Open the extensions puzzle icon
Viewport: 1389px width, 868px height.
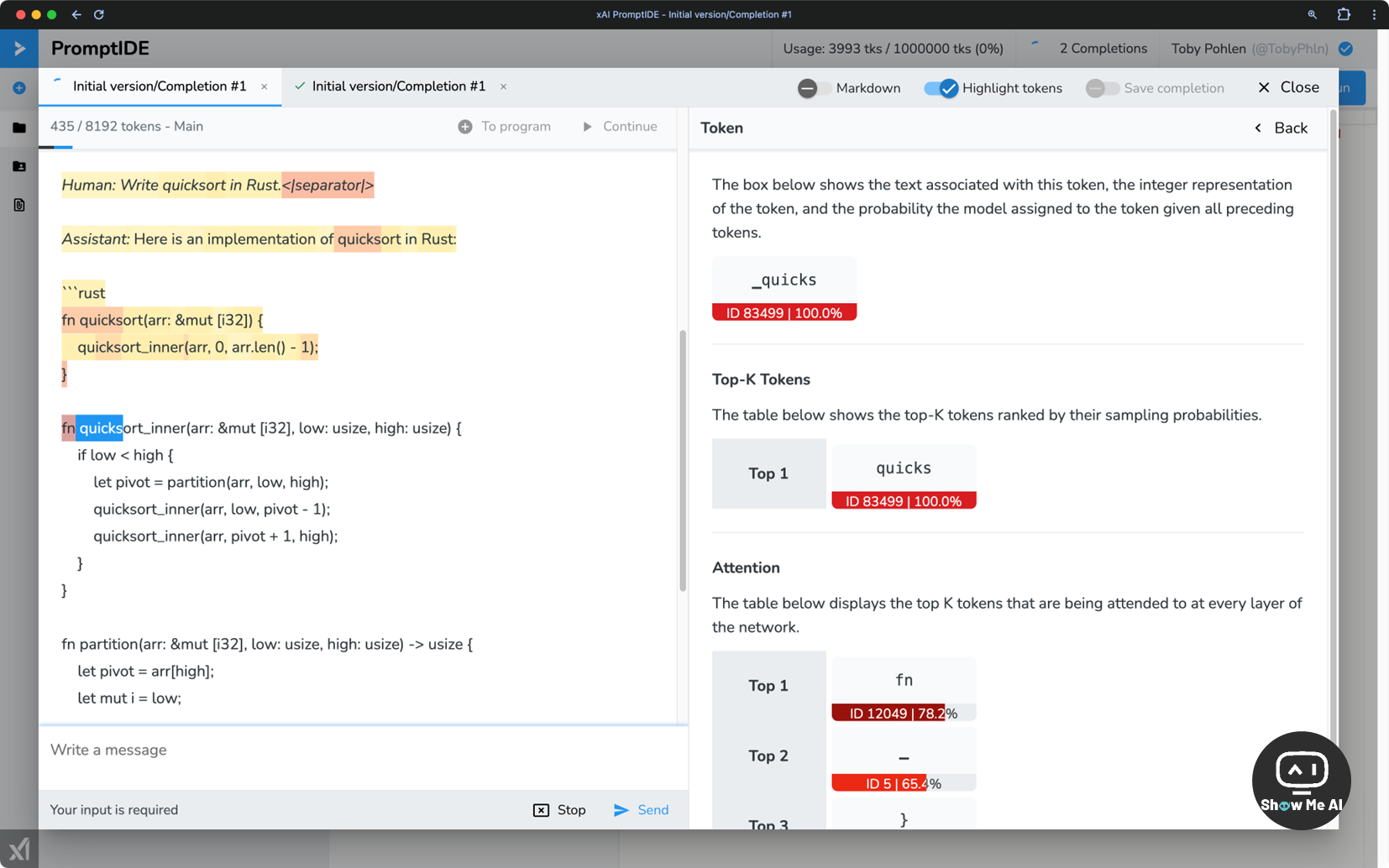[1344, 14]
